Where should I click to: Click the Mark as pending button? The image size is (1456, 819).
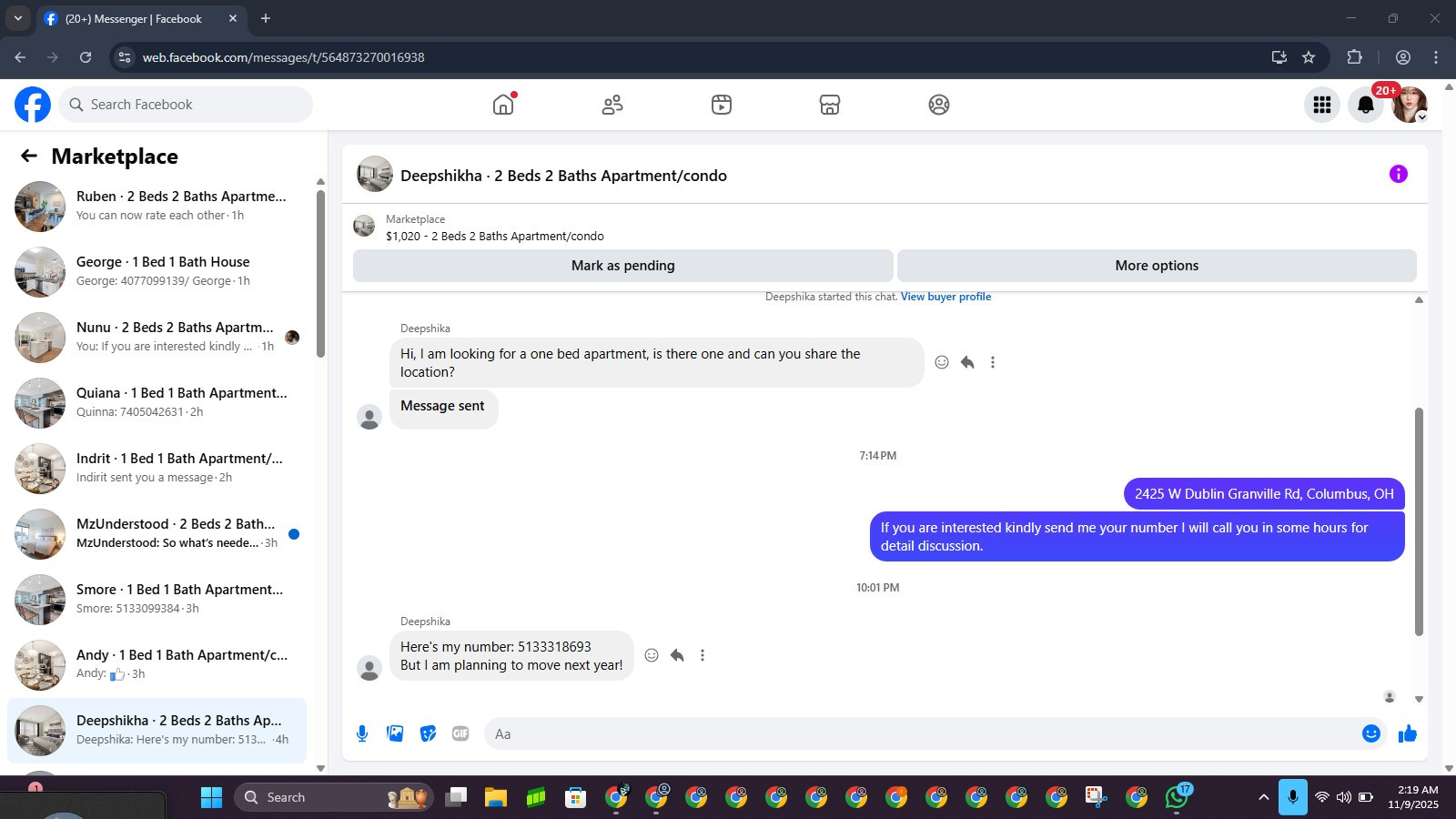(x=623, y=266)
